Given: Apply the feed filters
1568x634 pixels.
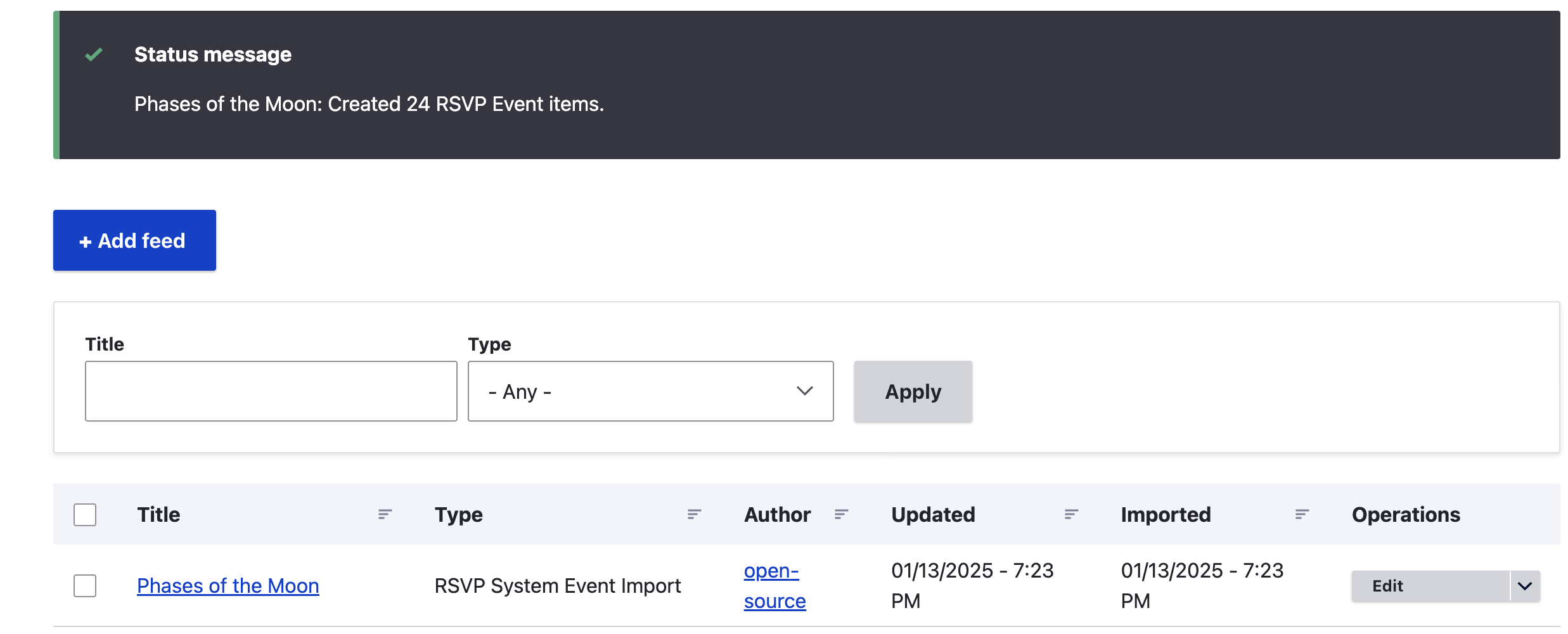Looking at the screenshot, I should pyautogui.click(x=913, y=391).
